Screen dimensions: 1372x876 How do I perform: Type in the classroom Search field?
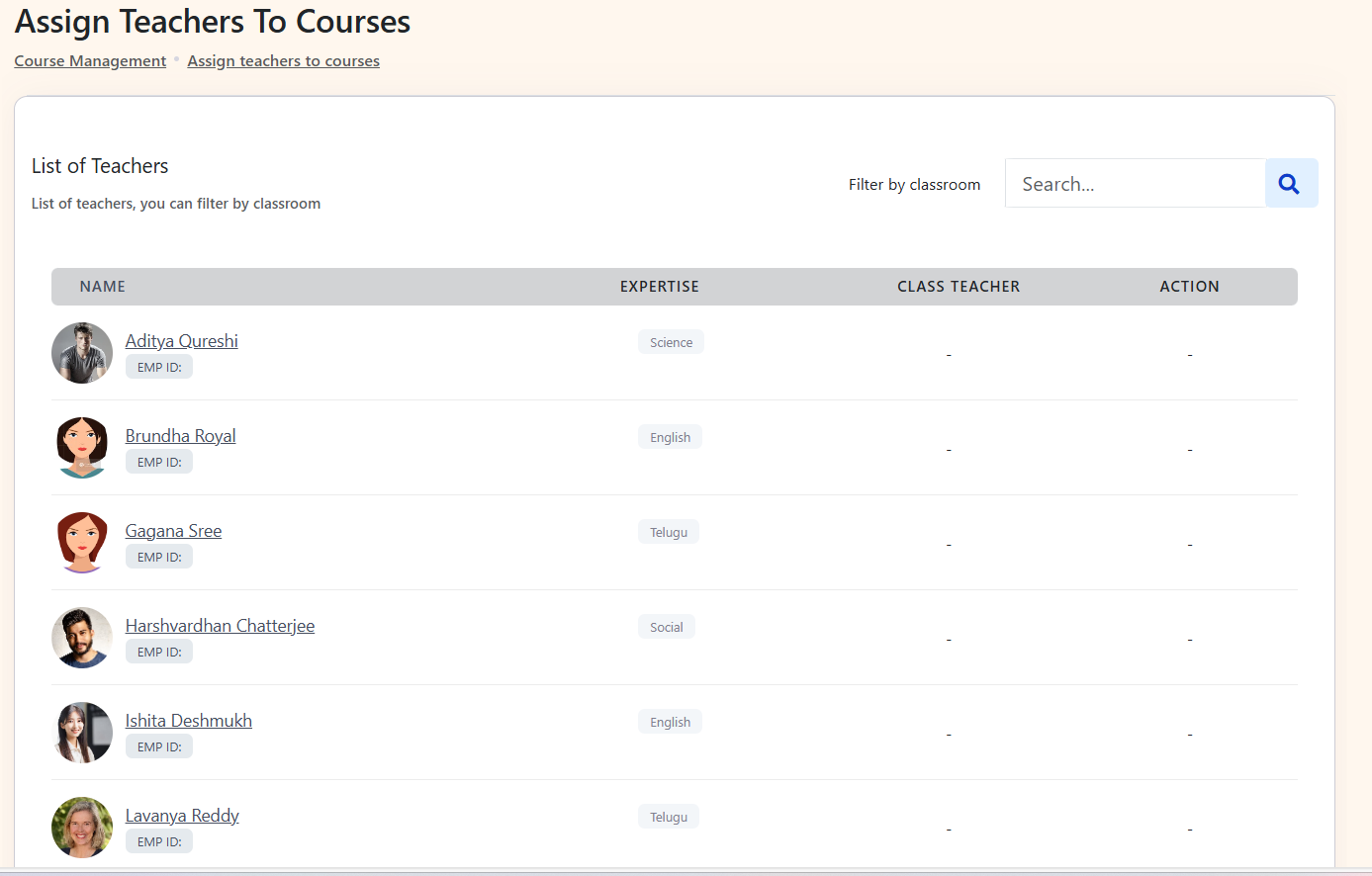click(1135, 184)
